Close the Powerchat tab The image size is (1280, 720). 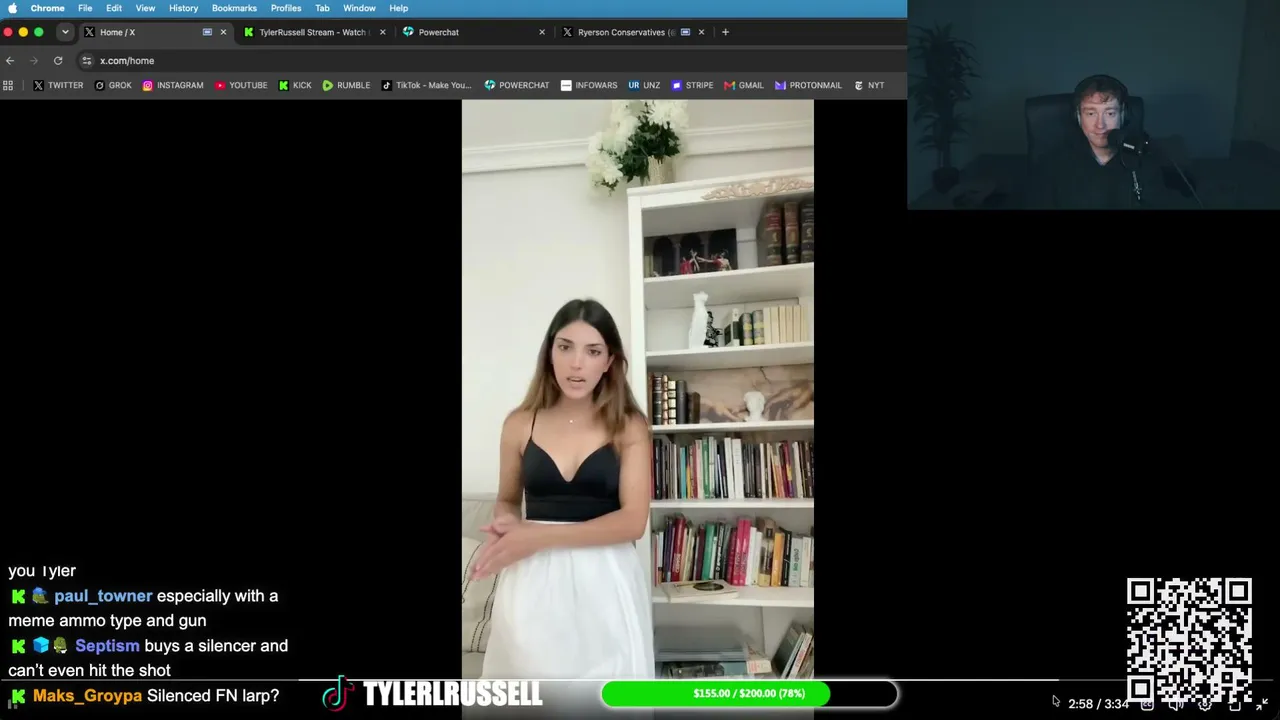pyautogui.click(x=542, y=32)
